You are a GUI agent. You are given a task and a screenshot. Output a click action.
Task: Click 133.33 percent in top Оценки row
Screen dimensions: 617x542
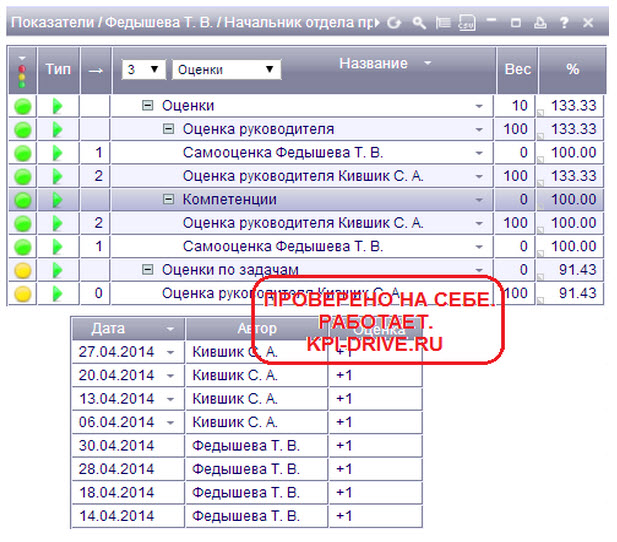(x=573, y=105)
